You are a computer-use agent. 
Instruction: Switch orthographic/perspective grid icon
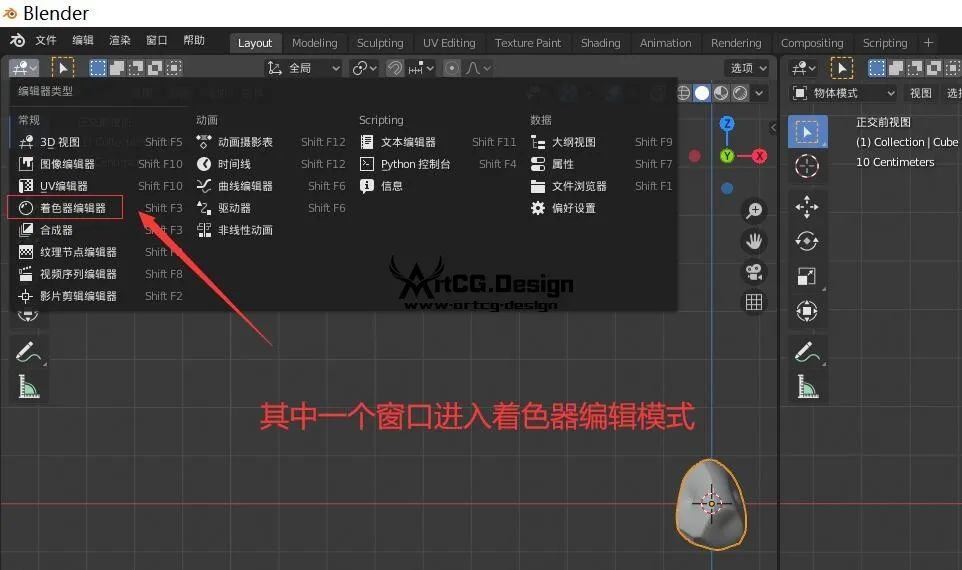point(754,302)
